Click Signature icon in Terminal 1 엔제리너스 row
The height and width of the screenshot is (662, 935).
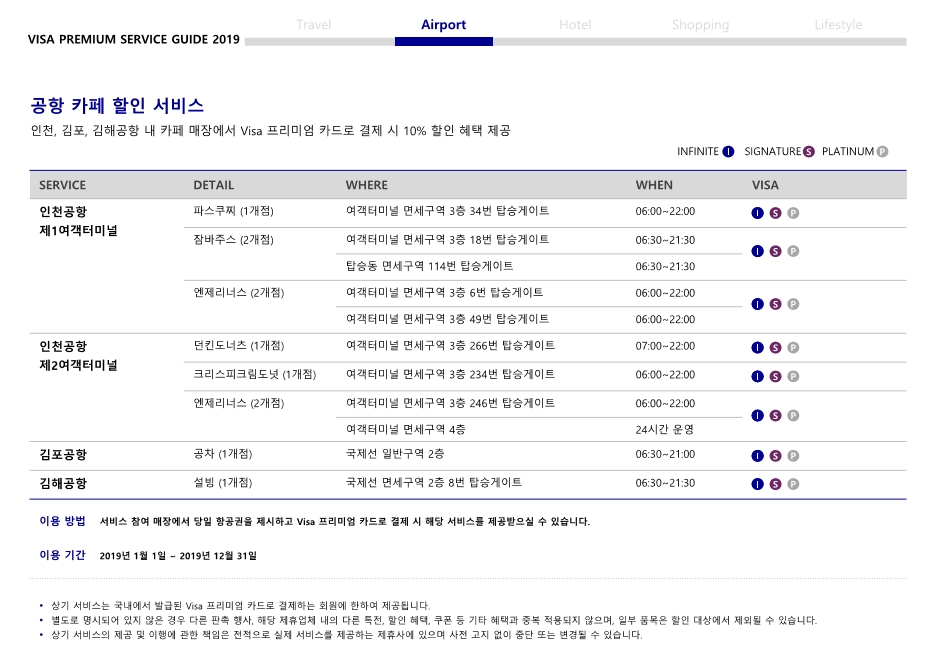(x=775, y=304)
